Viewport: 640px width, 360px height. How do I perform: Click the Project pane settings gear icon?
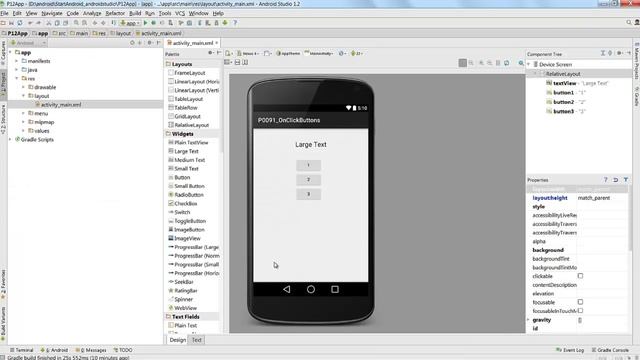[x=150, y=42]
